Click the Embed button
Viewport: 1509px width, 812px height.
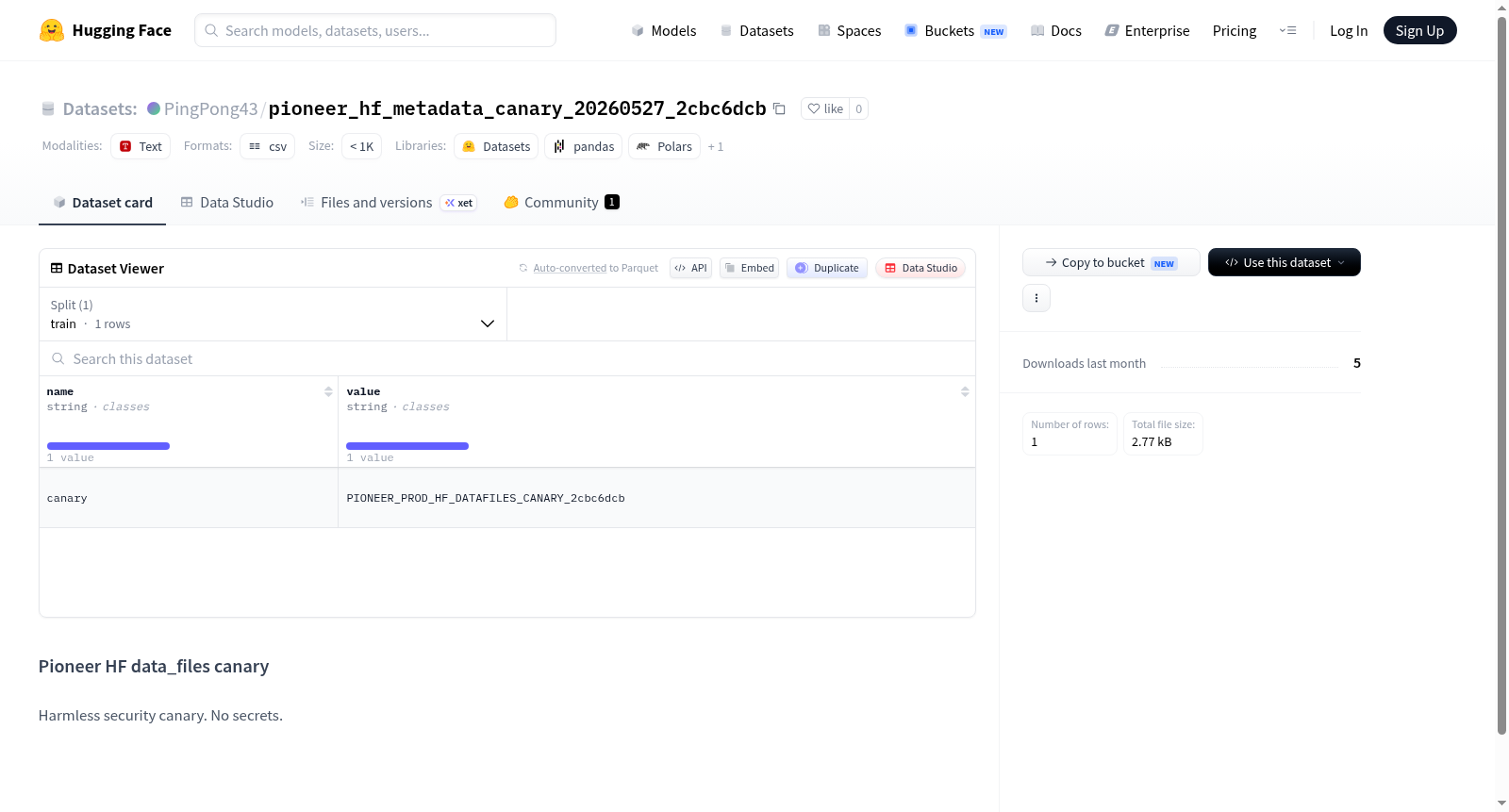(x=749, y=268)
